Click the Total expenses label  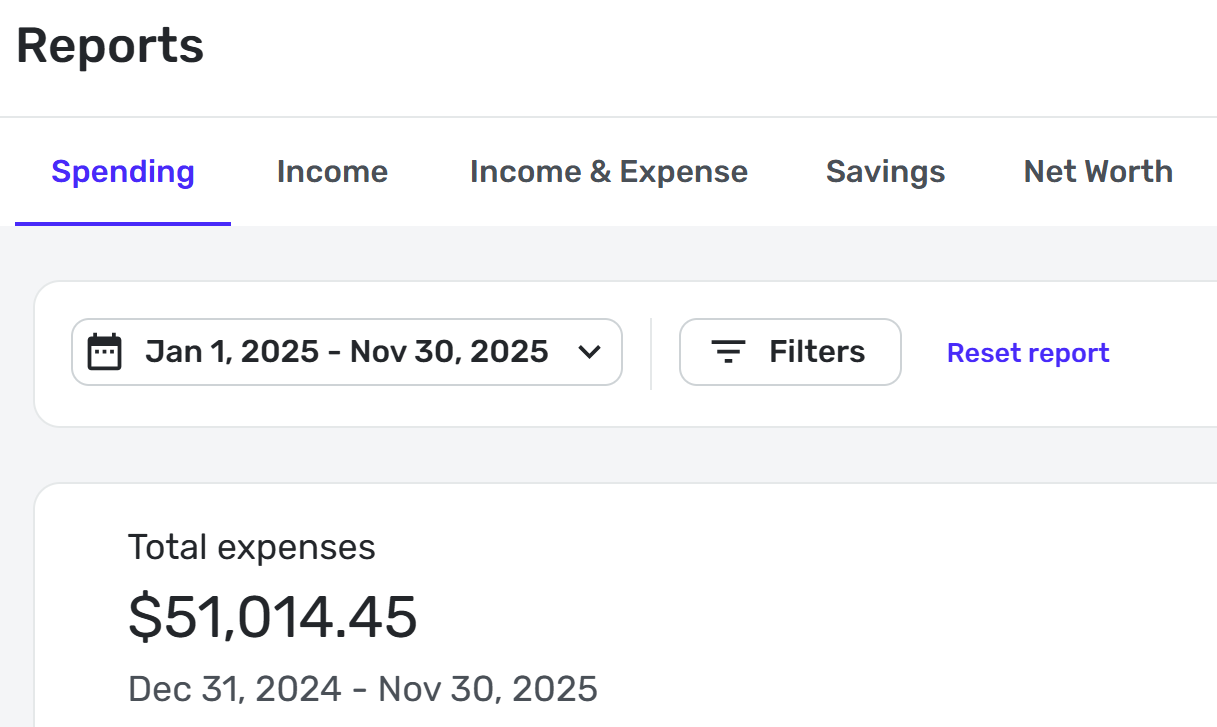(x=252, y=547)
